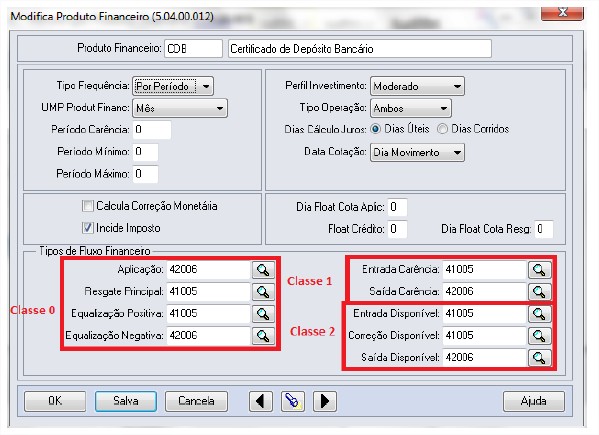The width and height of the screenshot is (599, 435).
Task: Click the Período Mínimo input
Action: click(x=146, y=152)
